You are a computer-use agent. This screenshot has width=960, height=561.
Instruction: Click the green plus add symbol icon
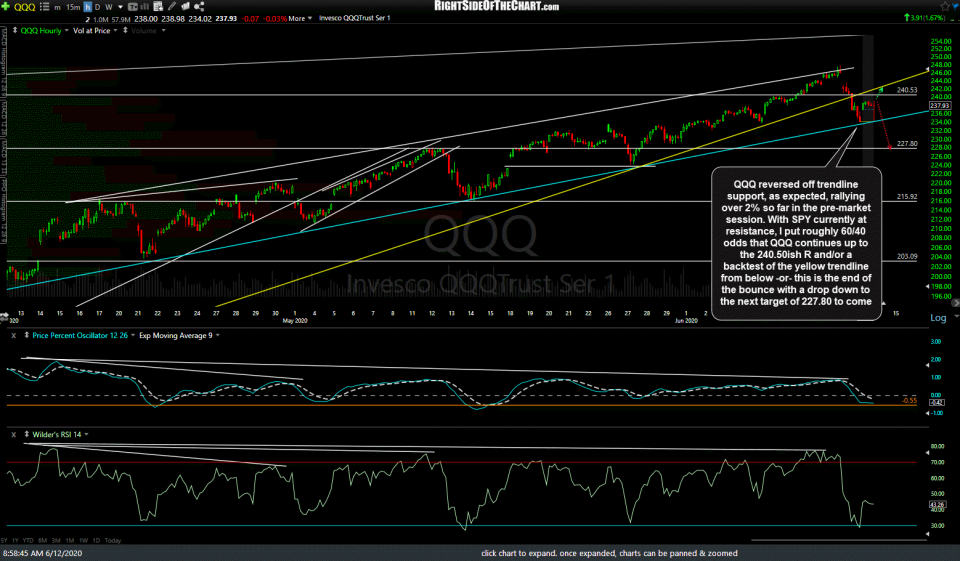click(x=6, y=7)
